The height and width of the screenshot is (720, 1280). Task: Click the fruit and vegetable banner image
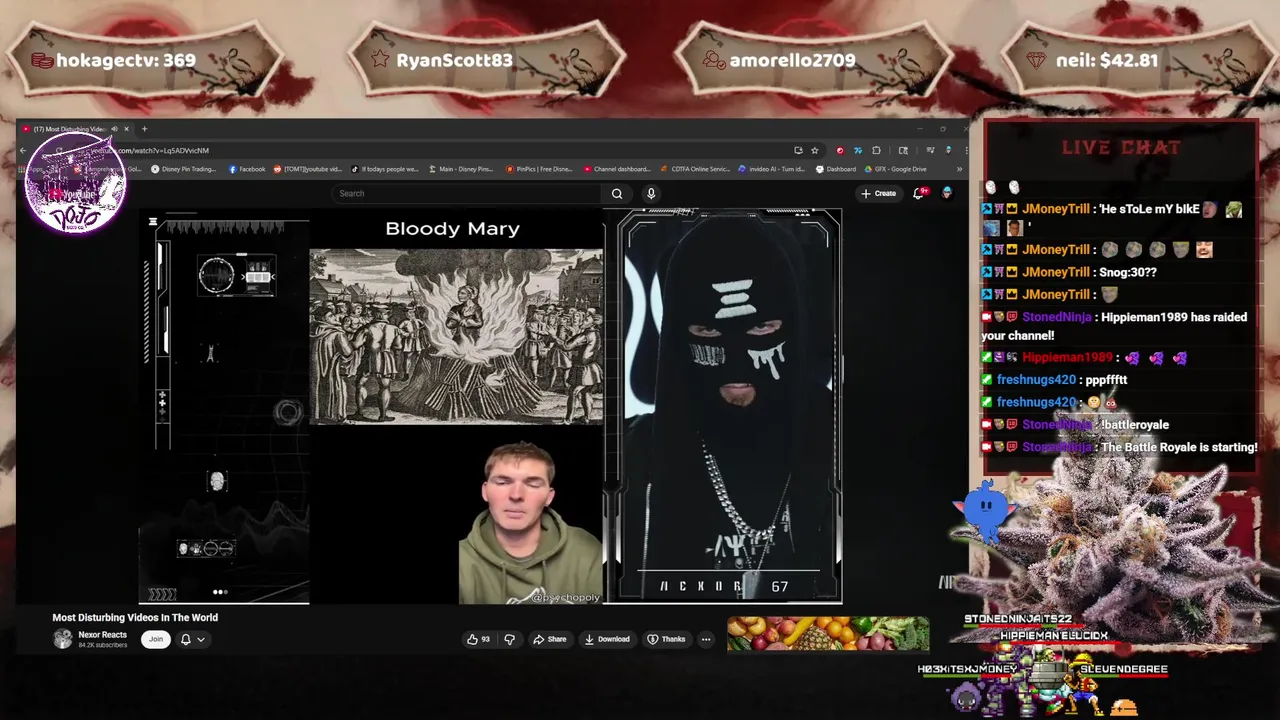pyautogui.click(x=828, y=634)
